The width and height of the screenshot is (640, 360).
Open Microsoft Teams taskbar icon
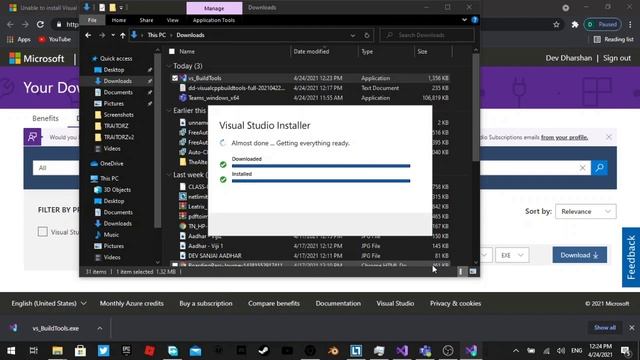coord(425,351)
